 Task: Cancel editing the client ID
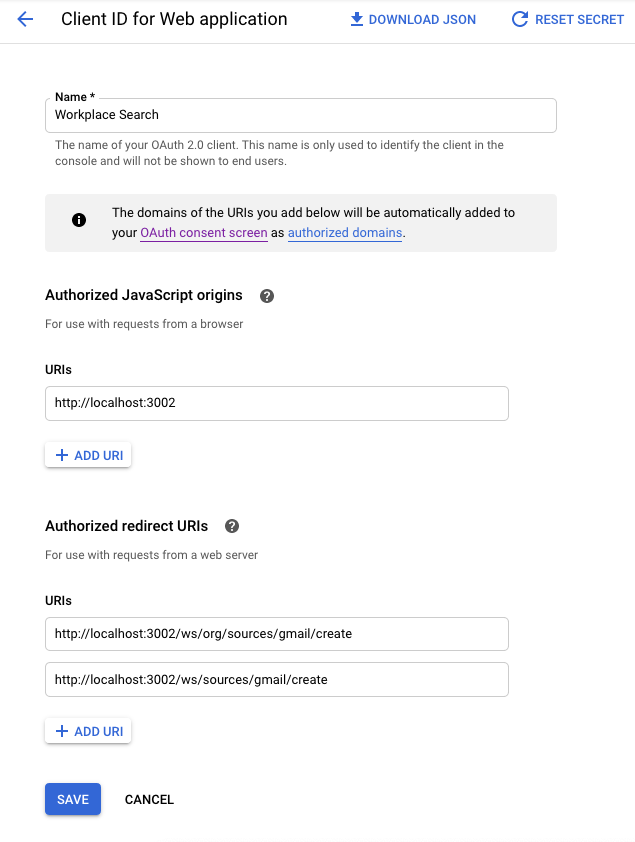click(x=149, y=799)
